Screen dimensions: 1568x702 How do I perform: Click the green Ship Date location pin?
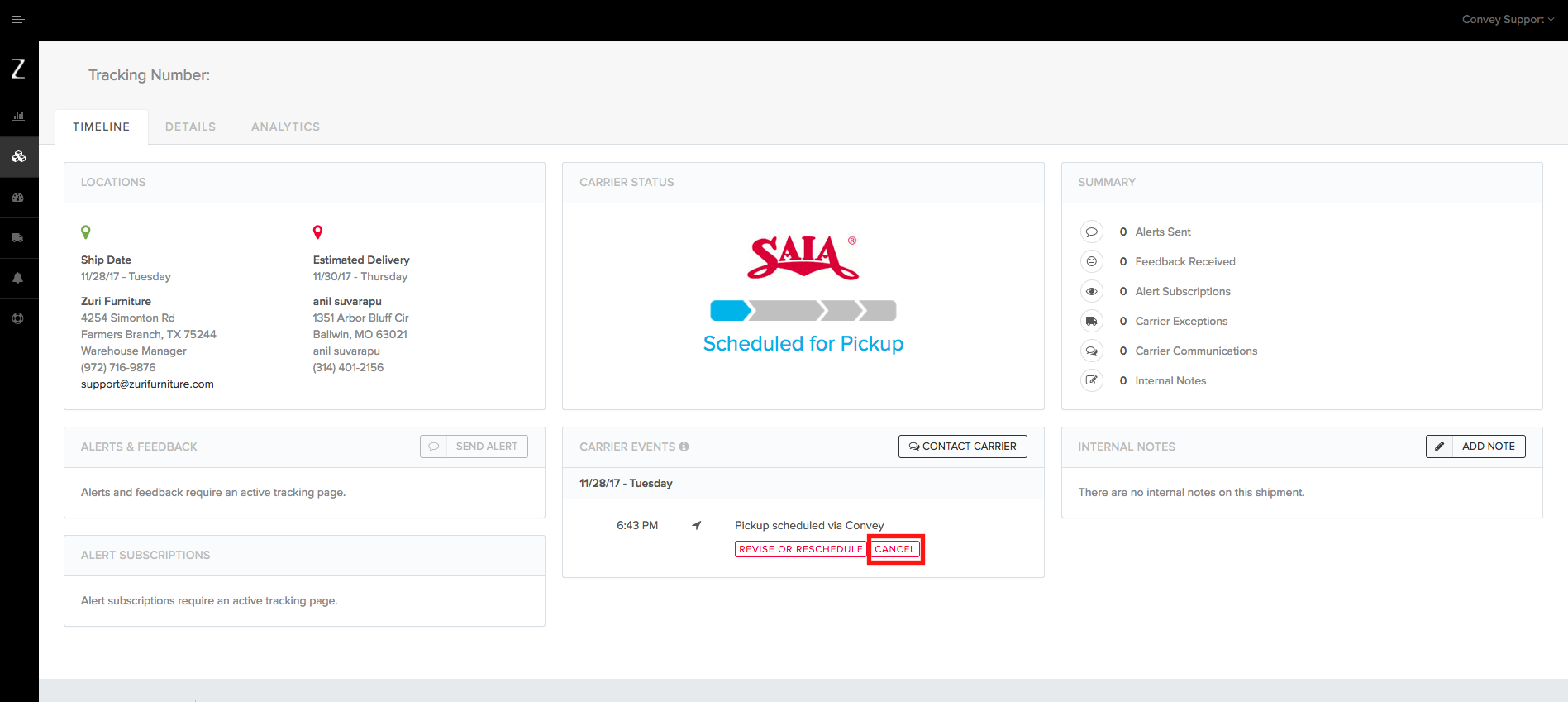(86, 232)
